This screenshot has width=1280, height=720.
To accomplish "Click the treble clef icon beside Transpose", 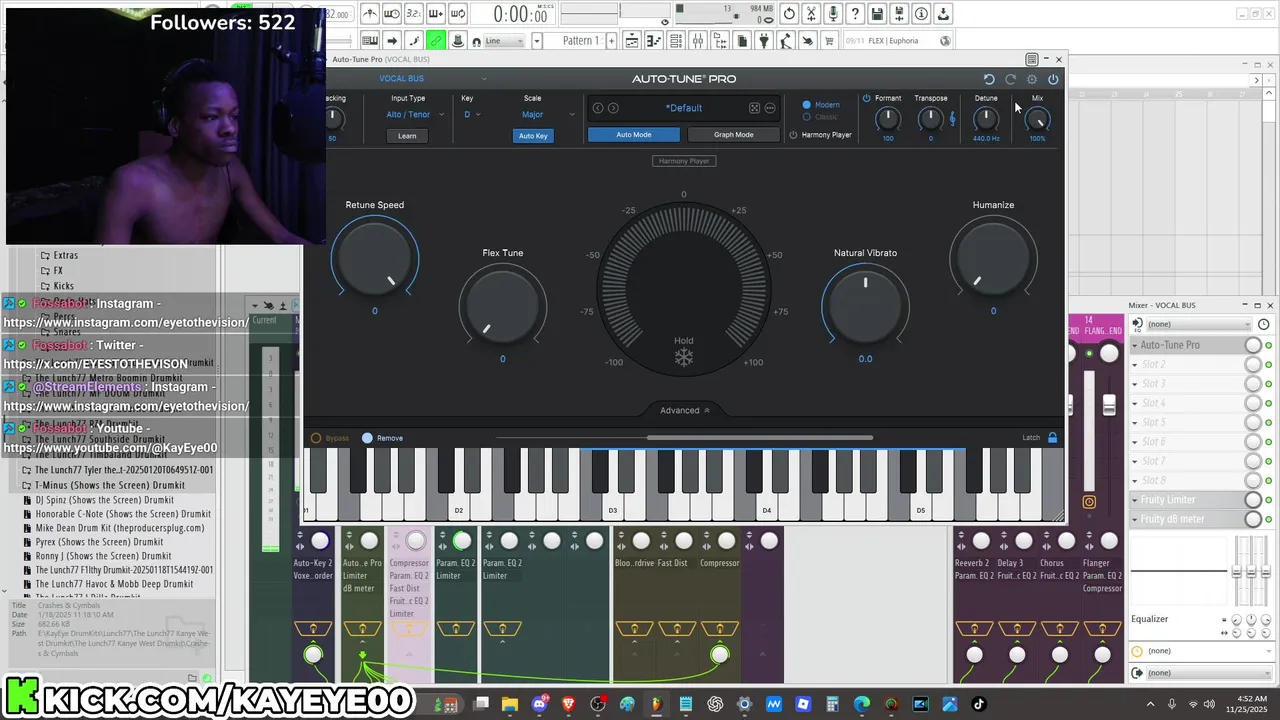I will [x=952, y=119].
